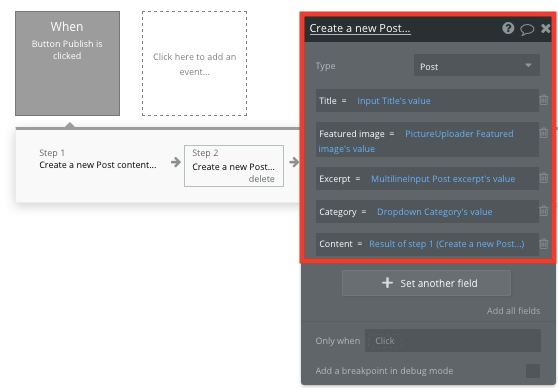Screen dimensions: 558x388
Task: Delete the Excerpt field trash icon
Action: click(543, 178)
